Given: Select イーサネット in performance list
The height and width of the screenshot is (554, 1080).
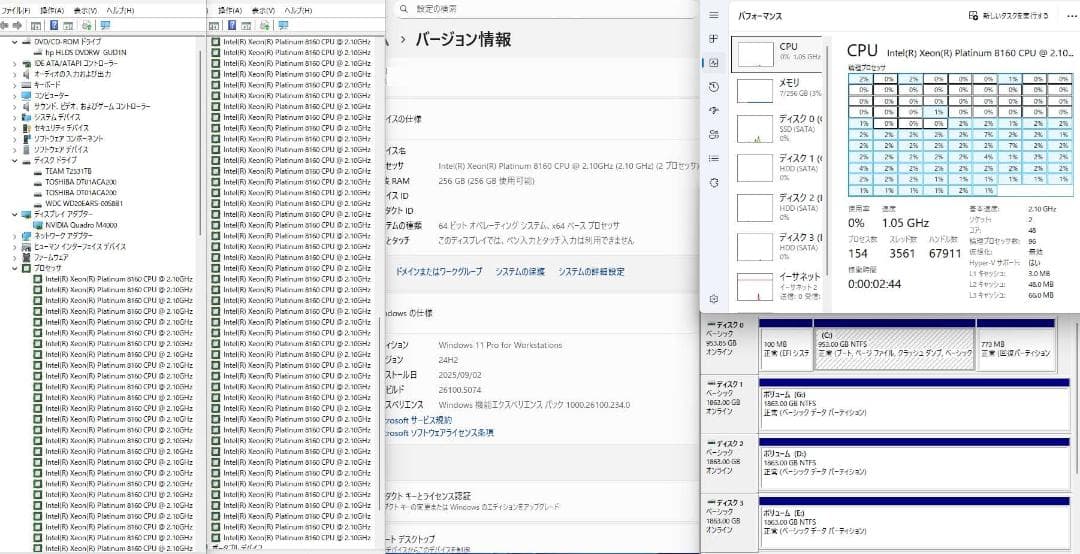Looking at the screenshot, I should click(779, 287).
